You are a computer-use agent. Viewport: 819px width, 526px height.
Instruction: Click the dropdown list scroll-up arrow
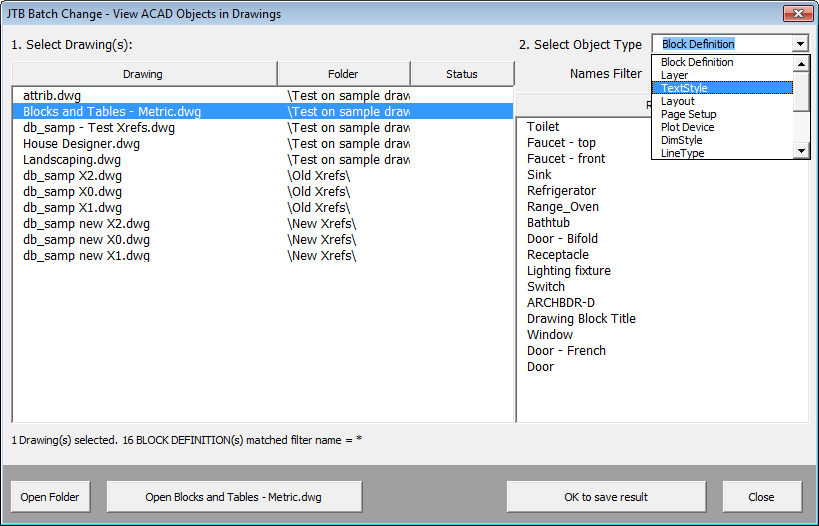point(801,64)
